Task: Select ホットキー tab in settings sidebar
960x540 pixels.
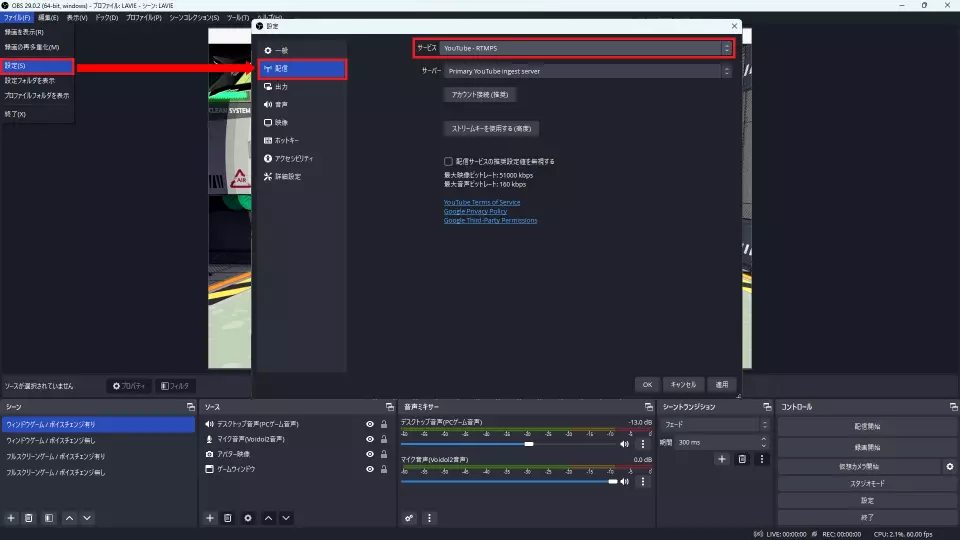Action: (302, 140)
